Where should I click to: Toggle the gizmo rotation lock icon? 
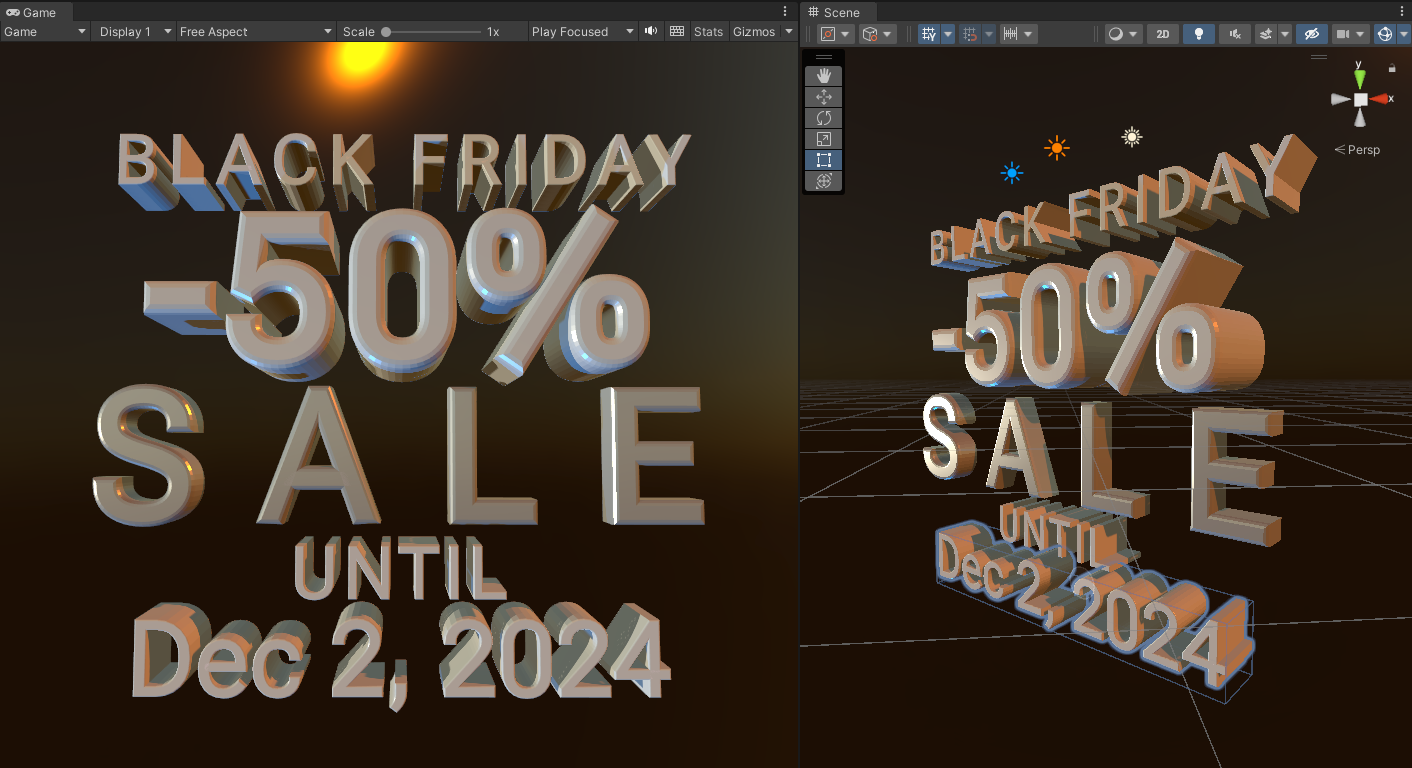tap(1392, 68)
